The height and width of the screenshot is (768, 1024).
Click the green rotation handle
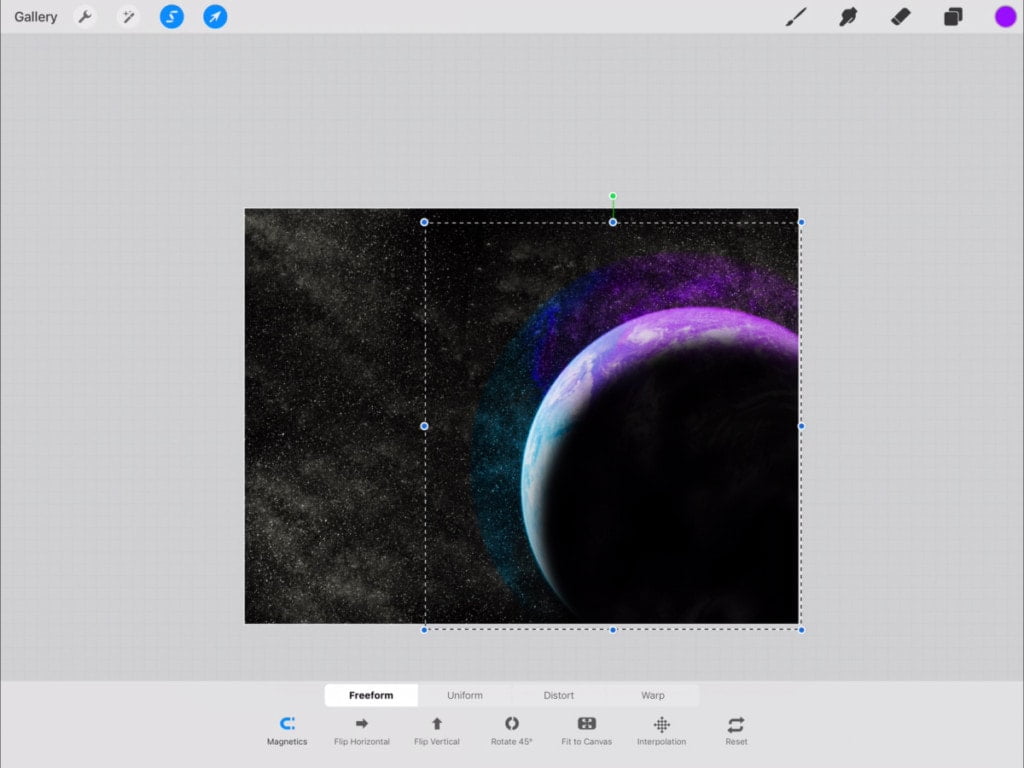click(613, 196)
